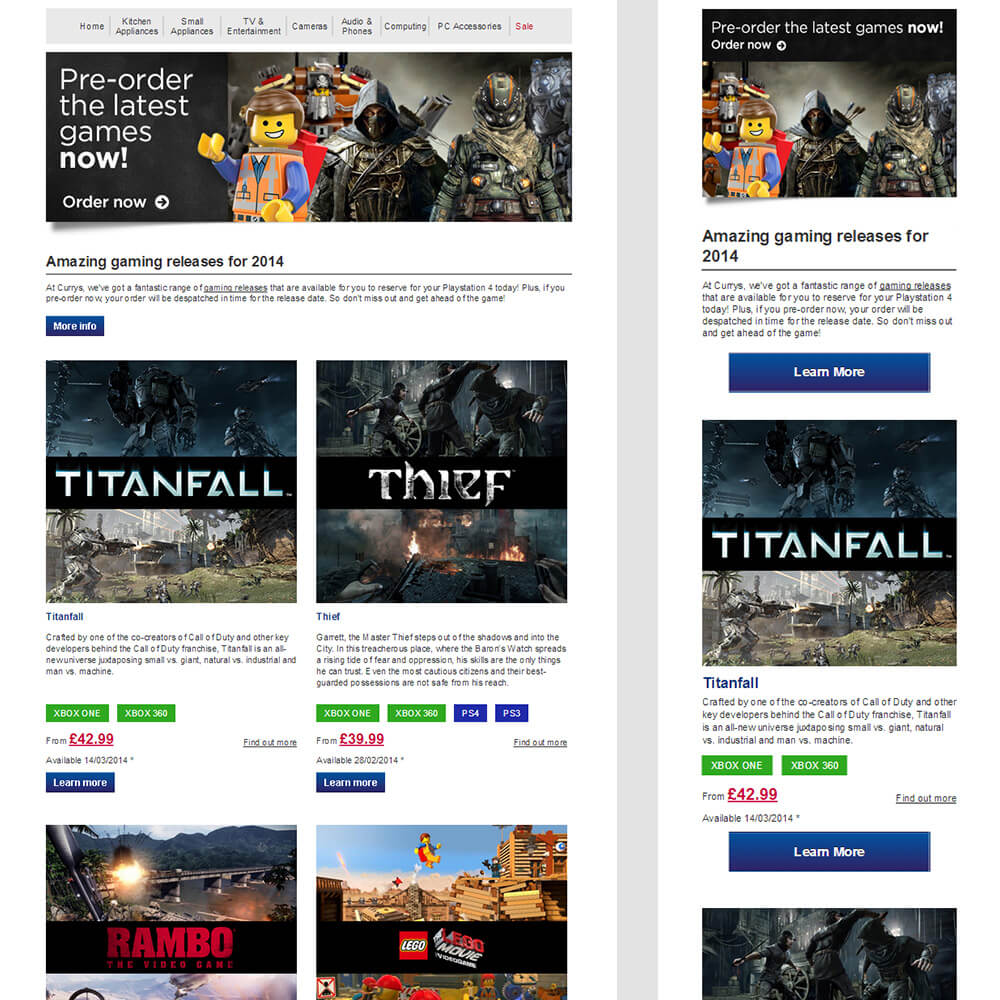Open TV & Entertainment navigation item

pyautogui.click(x=254, y=26)
